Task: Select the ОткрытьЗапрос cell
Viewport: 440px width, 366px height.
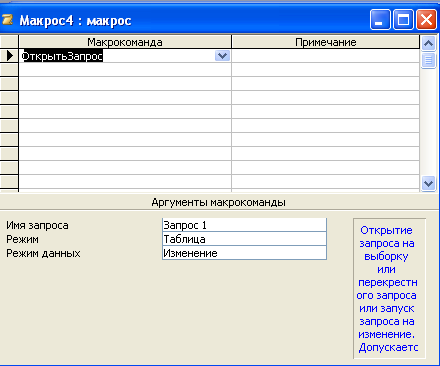Action: (125, 56)
